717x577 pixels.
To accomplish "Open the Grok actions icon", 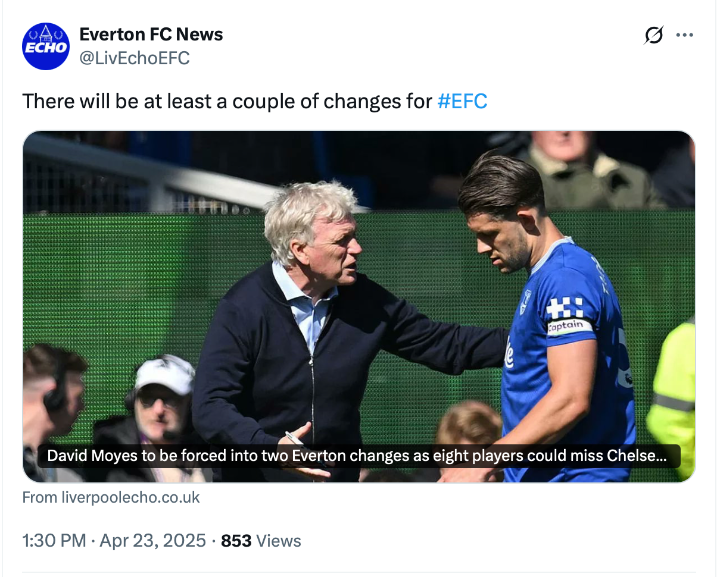I will click(x=653, y=35).
